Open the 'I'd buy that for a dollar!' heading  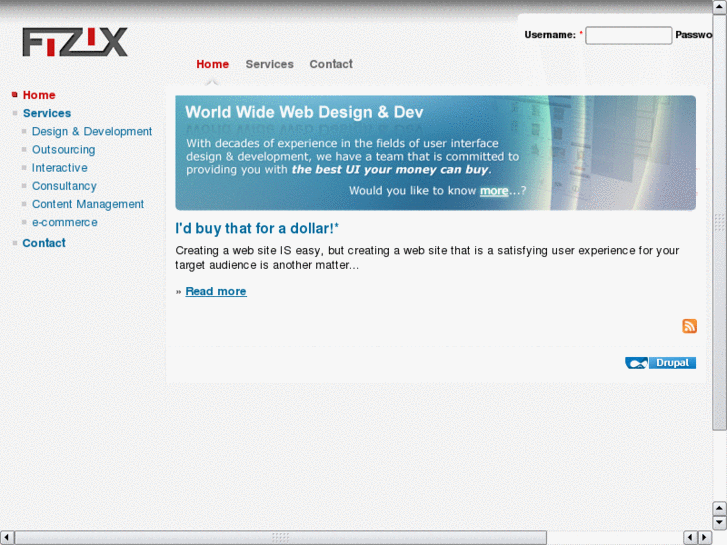(257, 229)
